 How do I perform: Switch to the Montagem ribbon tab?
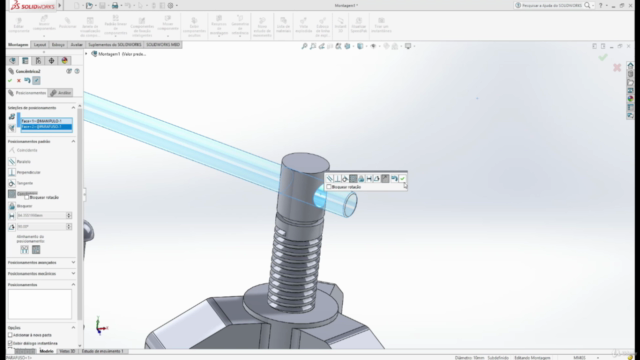18,44
